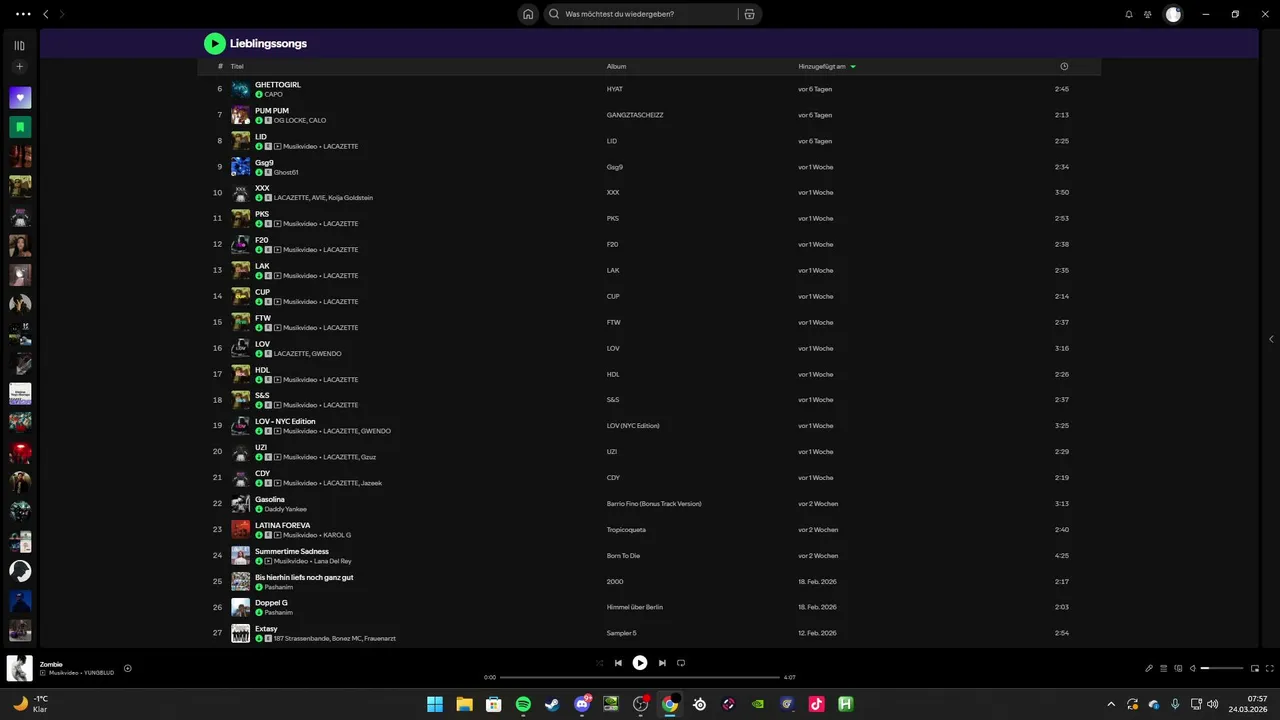Open the user profile avatar menu
1280x720 pixels.
1173,14
